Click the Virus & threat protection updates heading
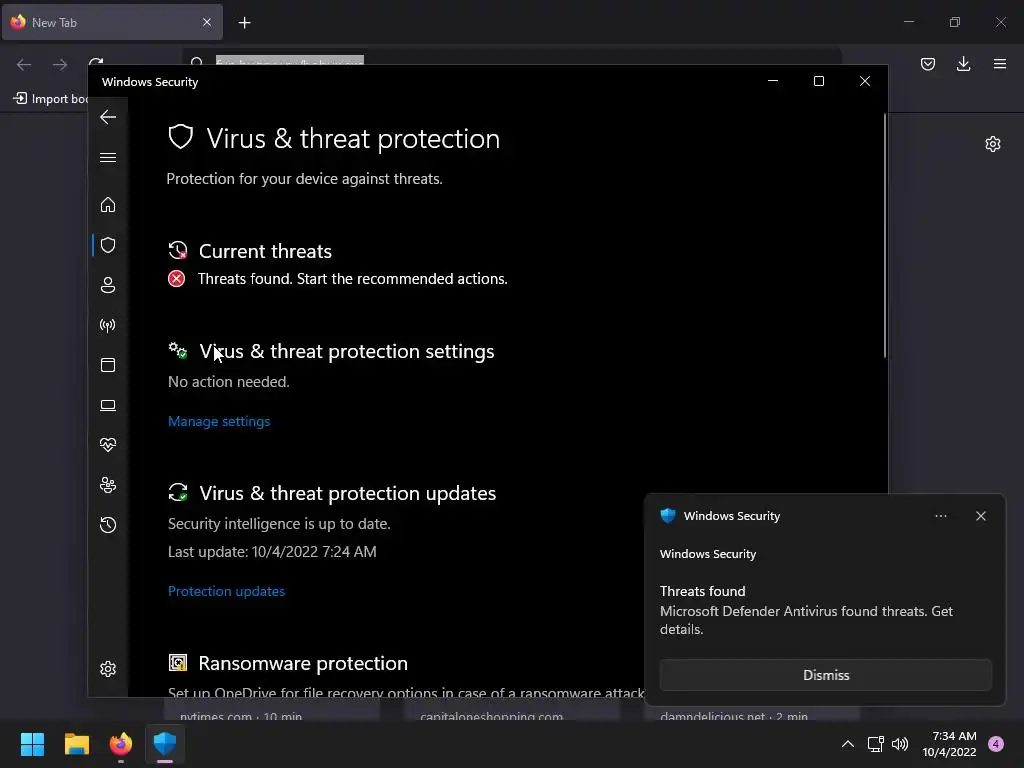Image resolution: width=1024 pixels, height=768 pixels. [x=347, y=493]
